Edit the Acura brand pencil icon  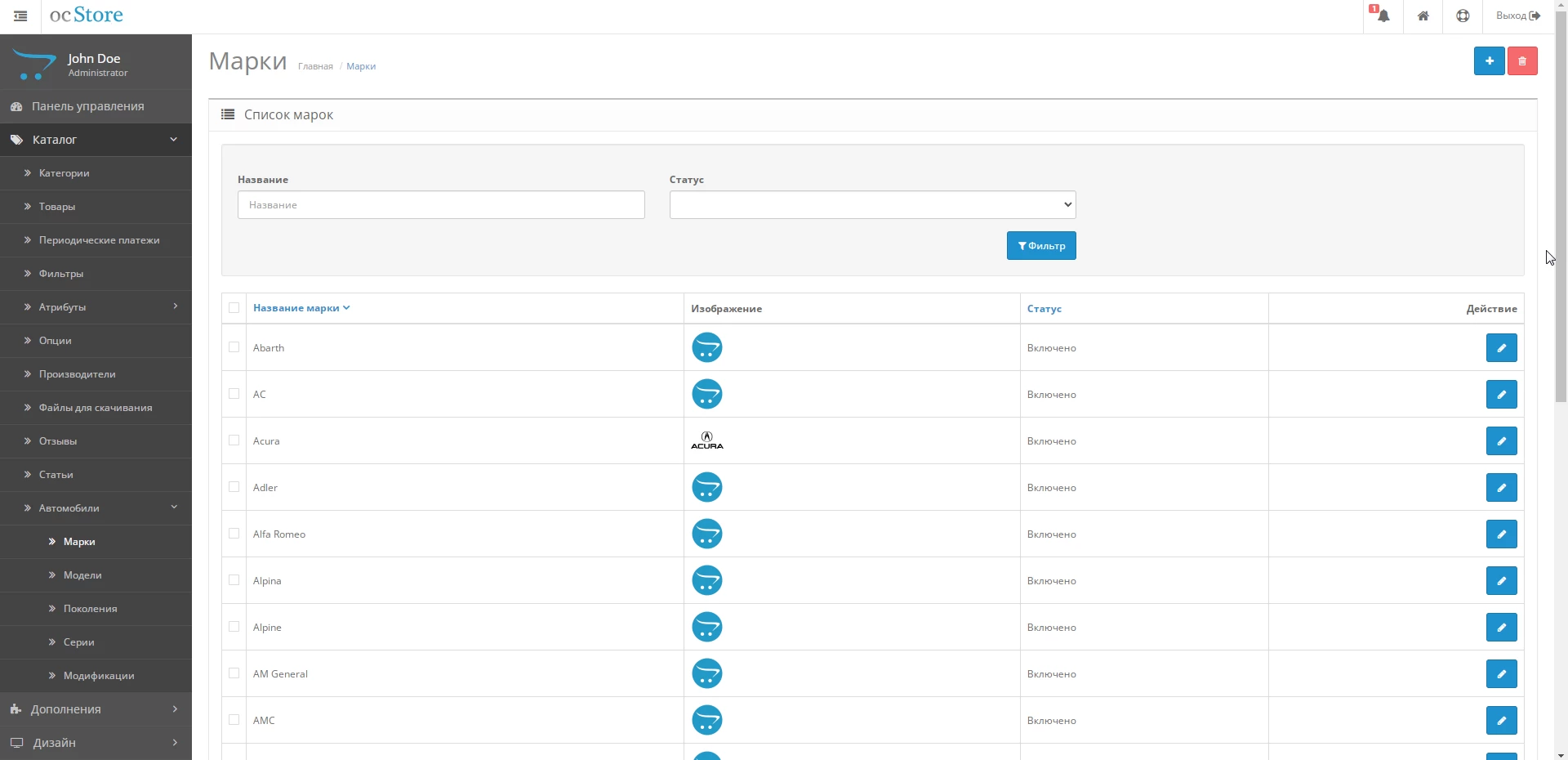click(1501, 440)
